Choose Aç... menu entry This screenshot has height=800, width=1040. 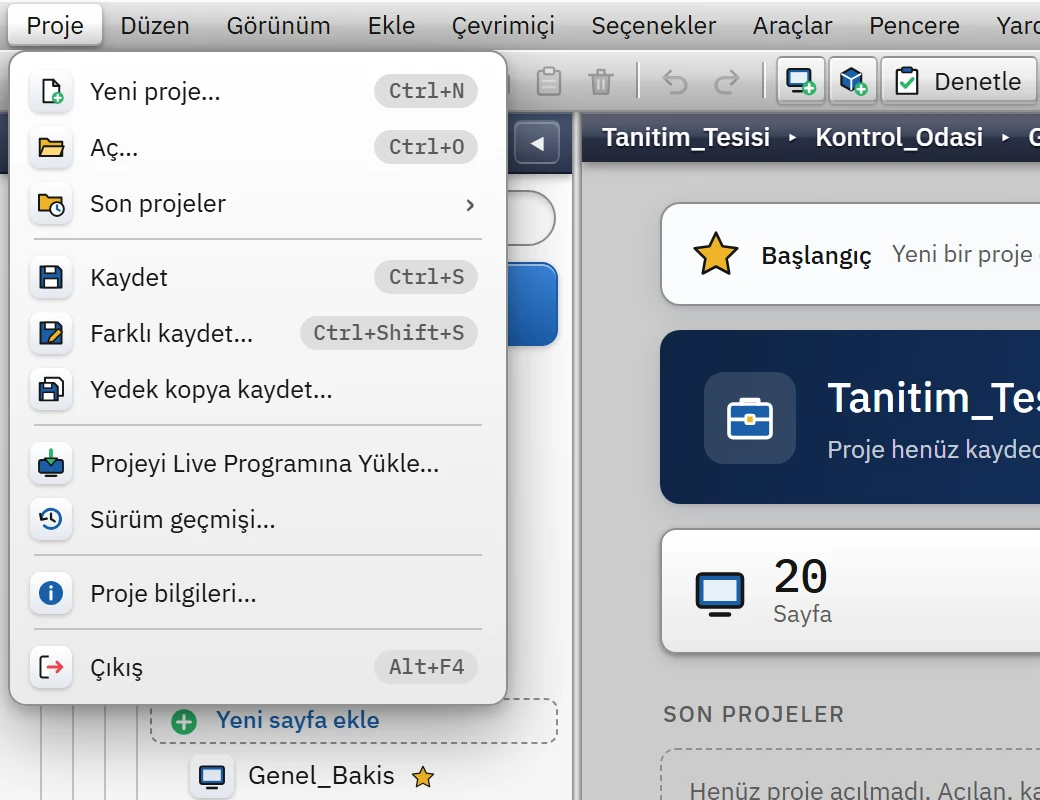pos(257,147)
